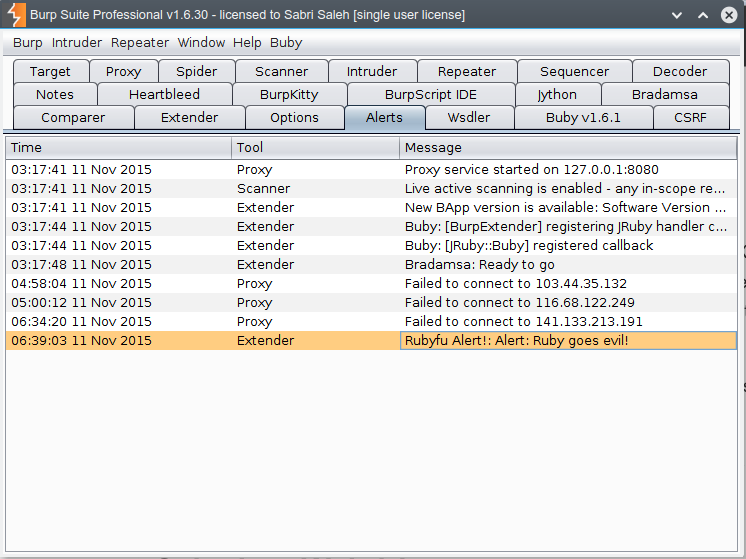Screen dimensions: 746x559
Task: Show the Wsdler tab
Action: point(469,118)
